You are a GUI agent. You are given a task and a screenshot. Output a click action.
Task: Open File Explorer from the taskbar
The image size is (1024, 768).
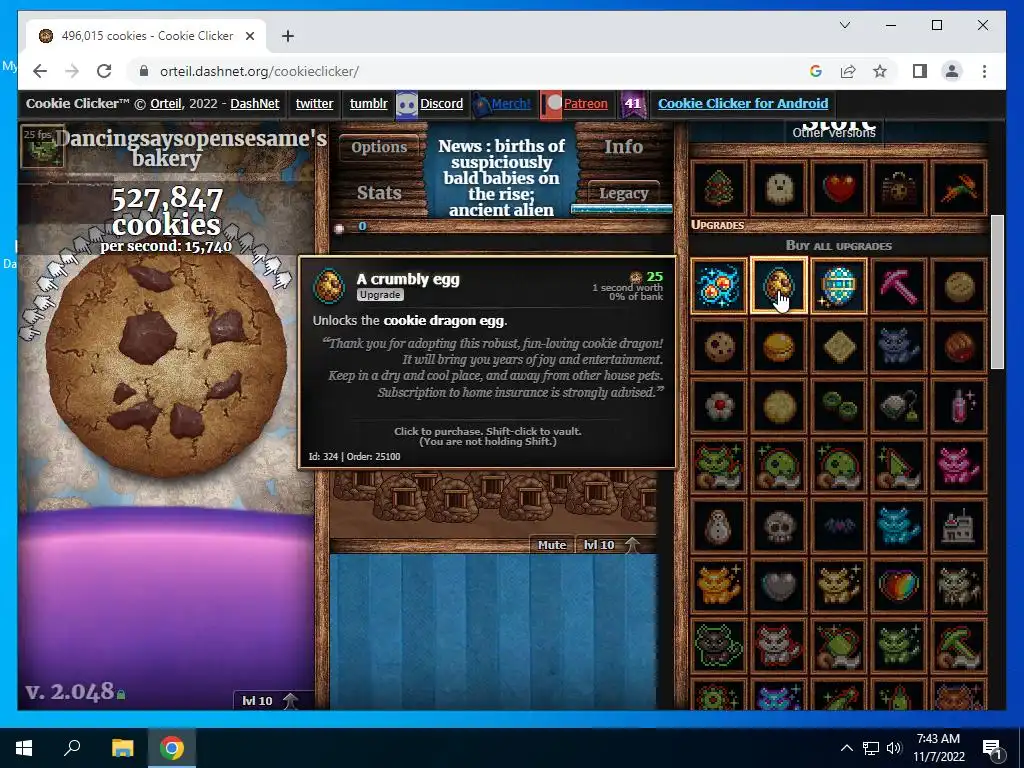tap(122, 748)
